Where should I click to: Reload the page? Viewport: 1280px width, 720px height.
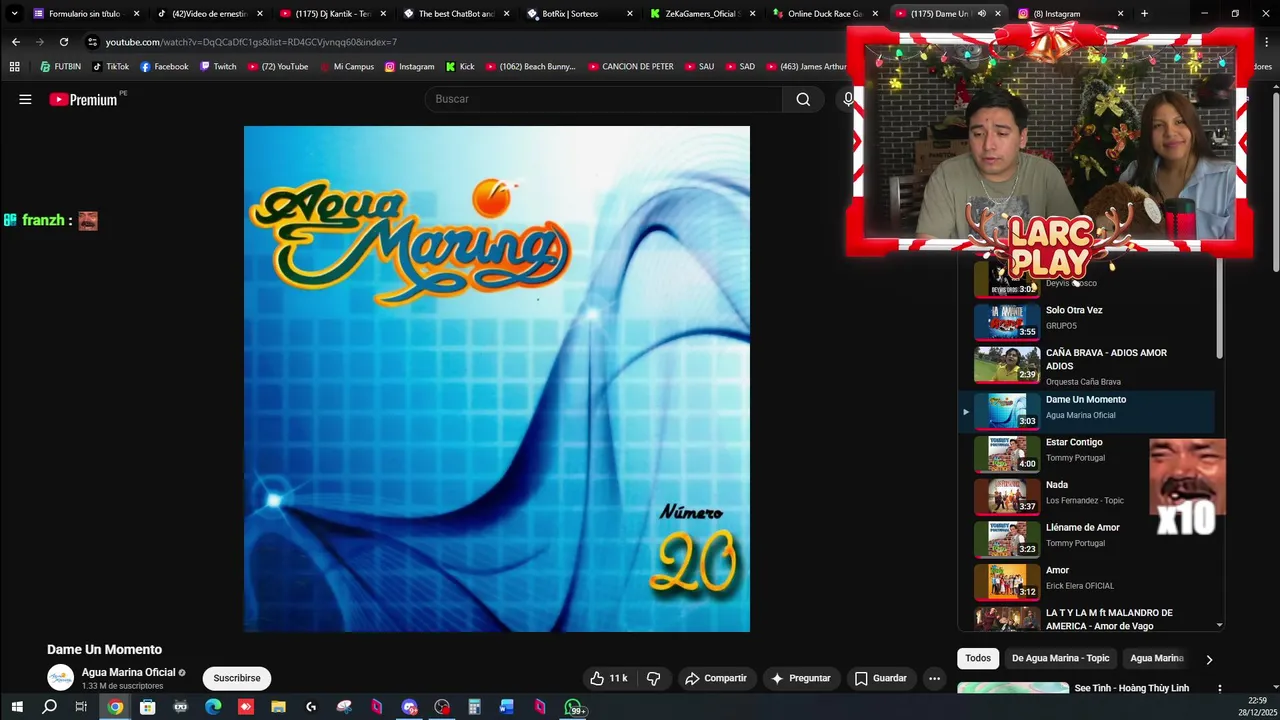click(64, 42)
